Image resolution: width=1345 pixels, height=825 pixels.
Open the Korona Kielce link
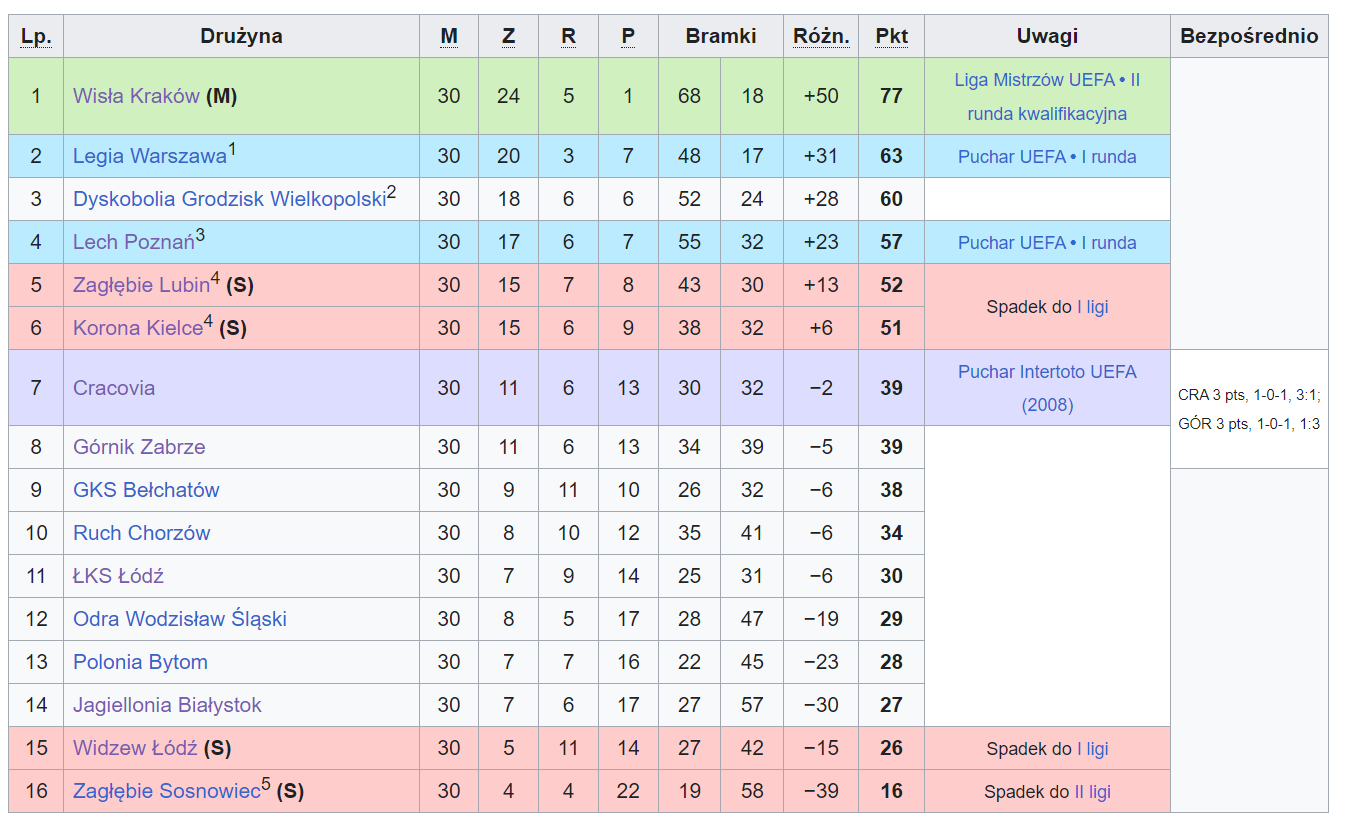[137, 329]
